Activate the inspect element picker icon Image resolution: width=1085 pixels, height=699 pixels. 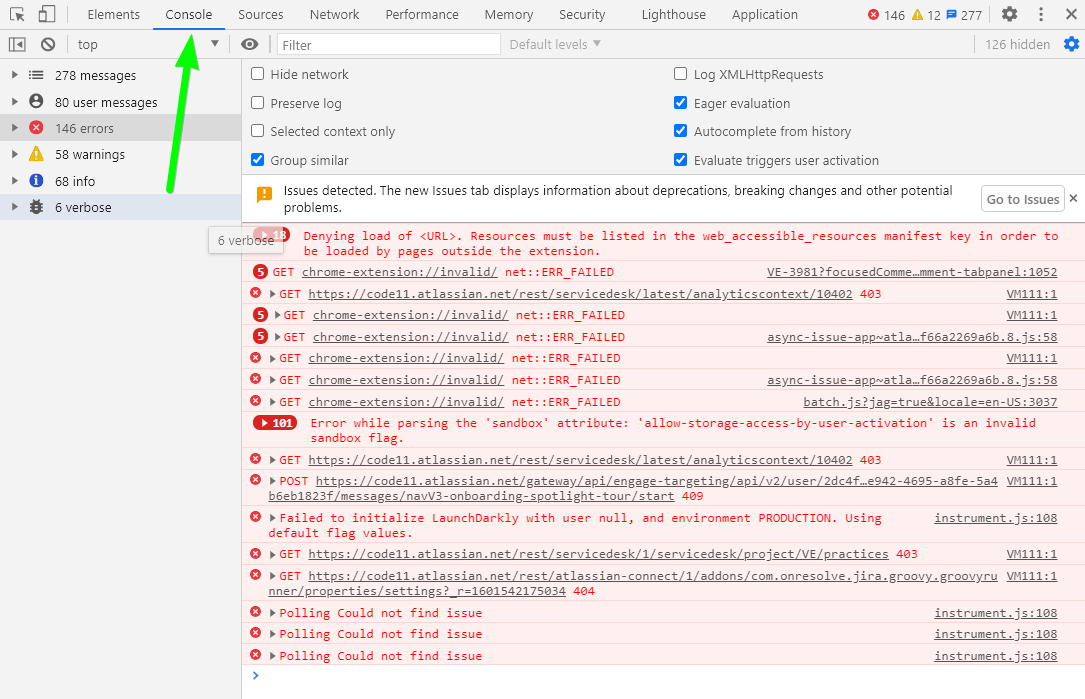[x=17, y=15]
